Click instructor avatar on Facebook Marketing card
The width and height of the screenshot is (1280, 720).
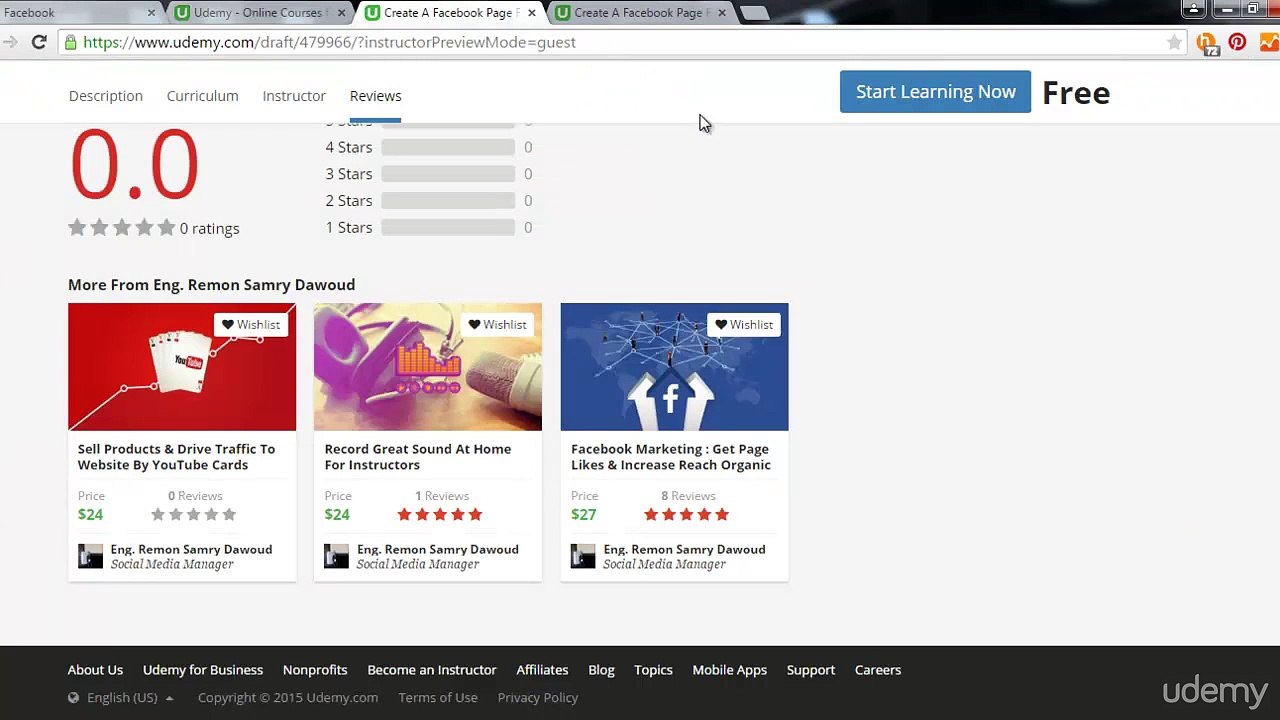(583, 556)
